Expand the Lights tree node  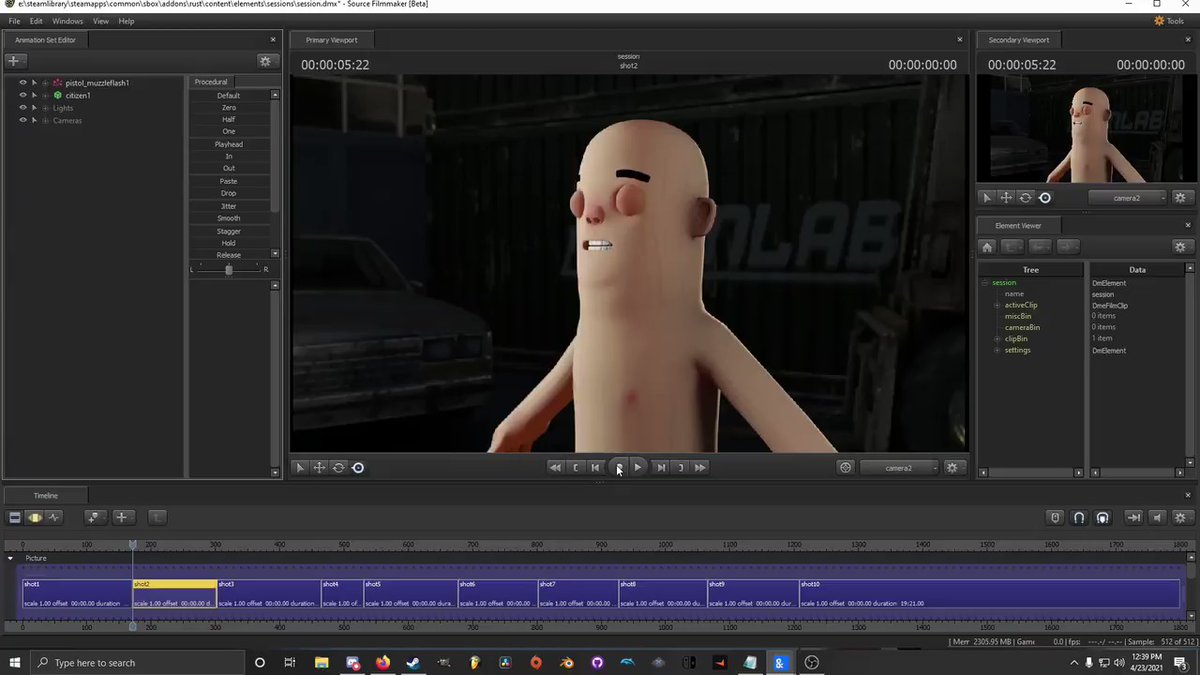click(45, 108)
